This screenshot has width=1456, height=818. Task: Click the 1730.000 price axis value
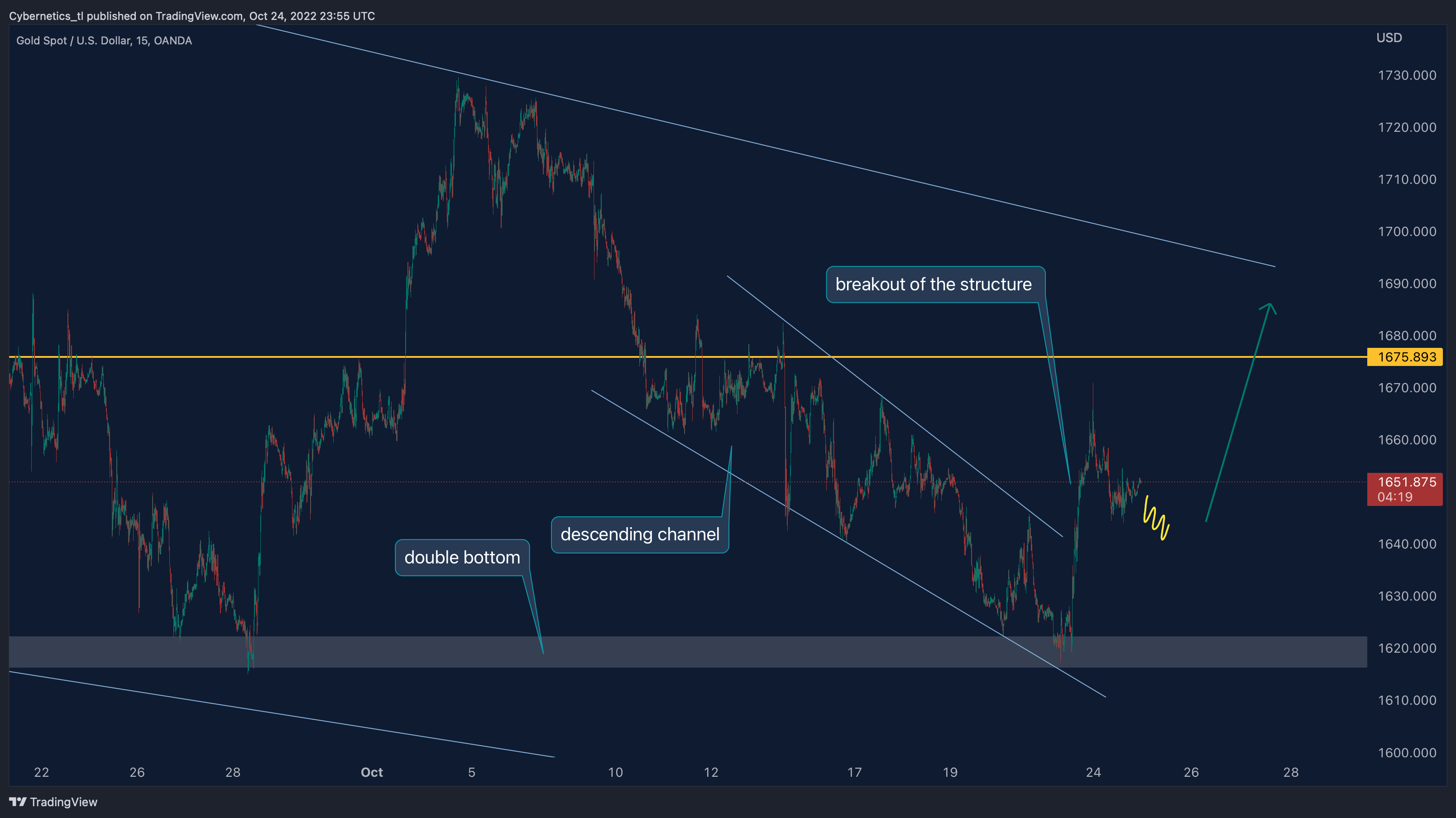click(1407, 75)
